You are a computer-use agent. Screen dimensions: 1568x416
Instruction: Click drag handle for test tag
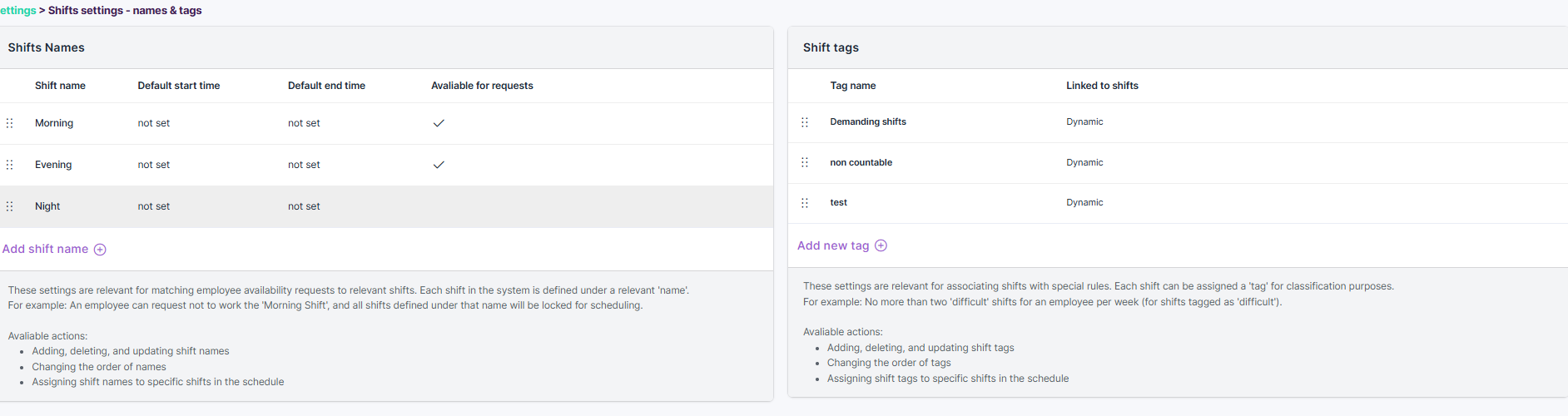(805, 203)
